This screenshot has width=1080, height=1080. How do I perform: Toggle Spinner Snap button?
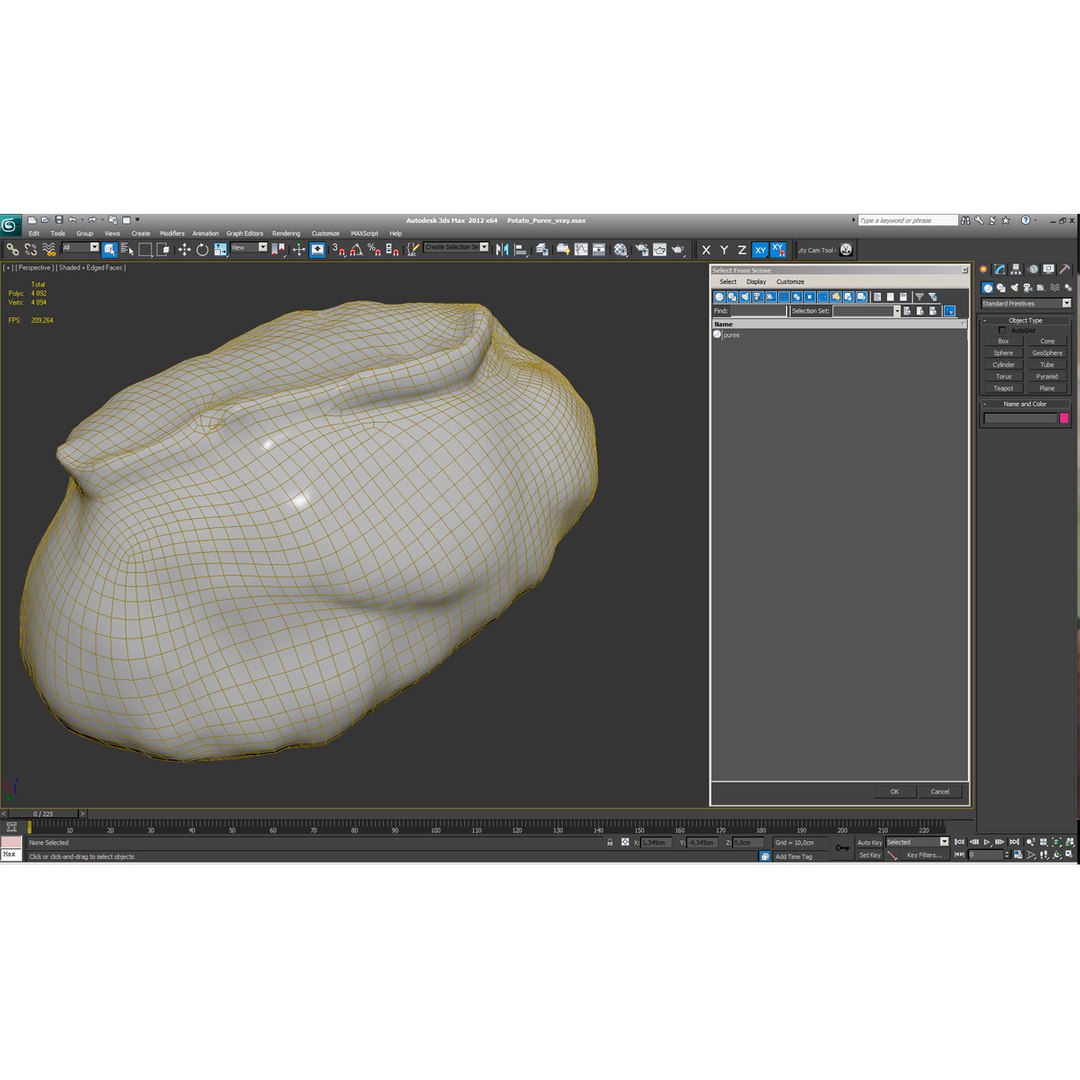[392, 249]
